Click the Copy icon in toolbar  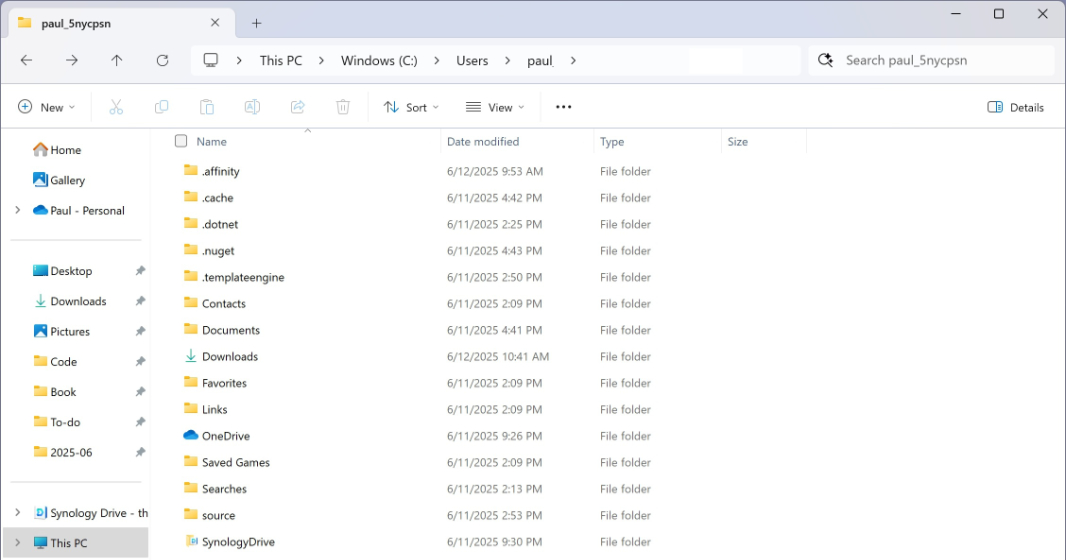pos(161,107)
